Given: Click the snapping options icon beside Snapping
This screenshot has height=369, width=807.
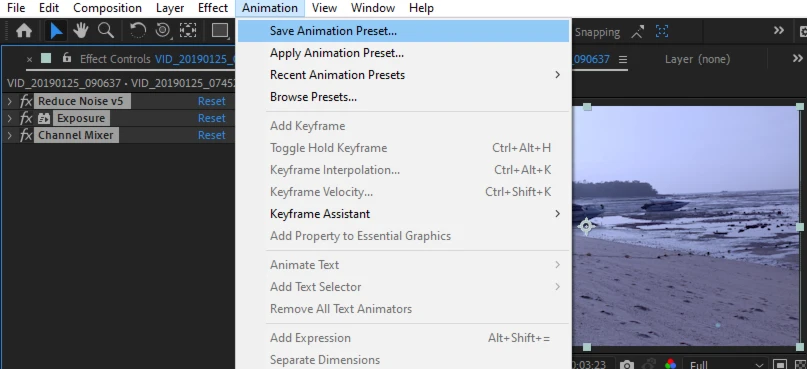Looking at the screenshot, I should [x=638, y=32].
